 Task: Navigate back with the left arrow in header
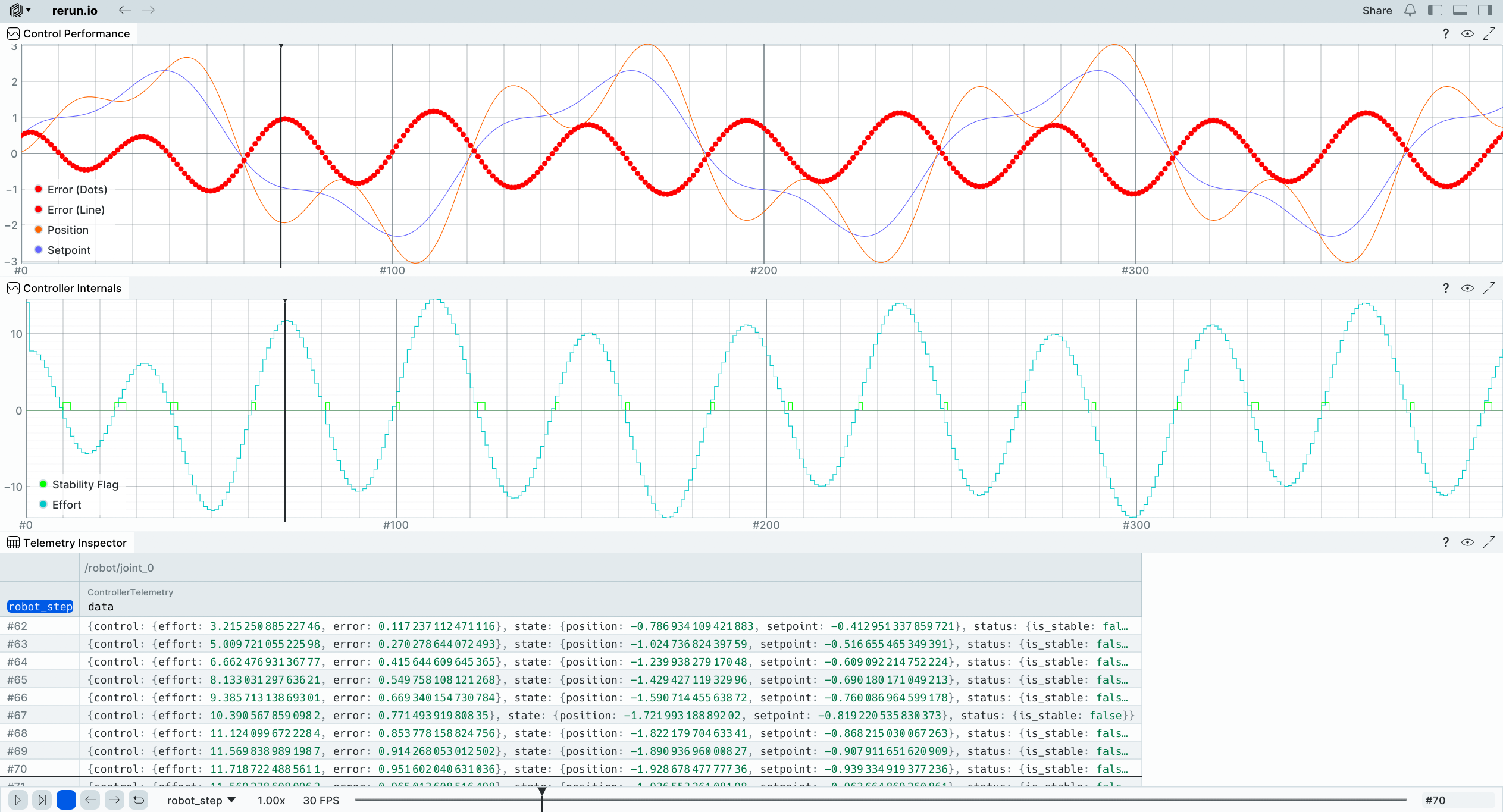coord(124,10)
